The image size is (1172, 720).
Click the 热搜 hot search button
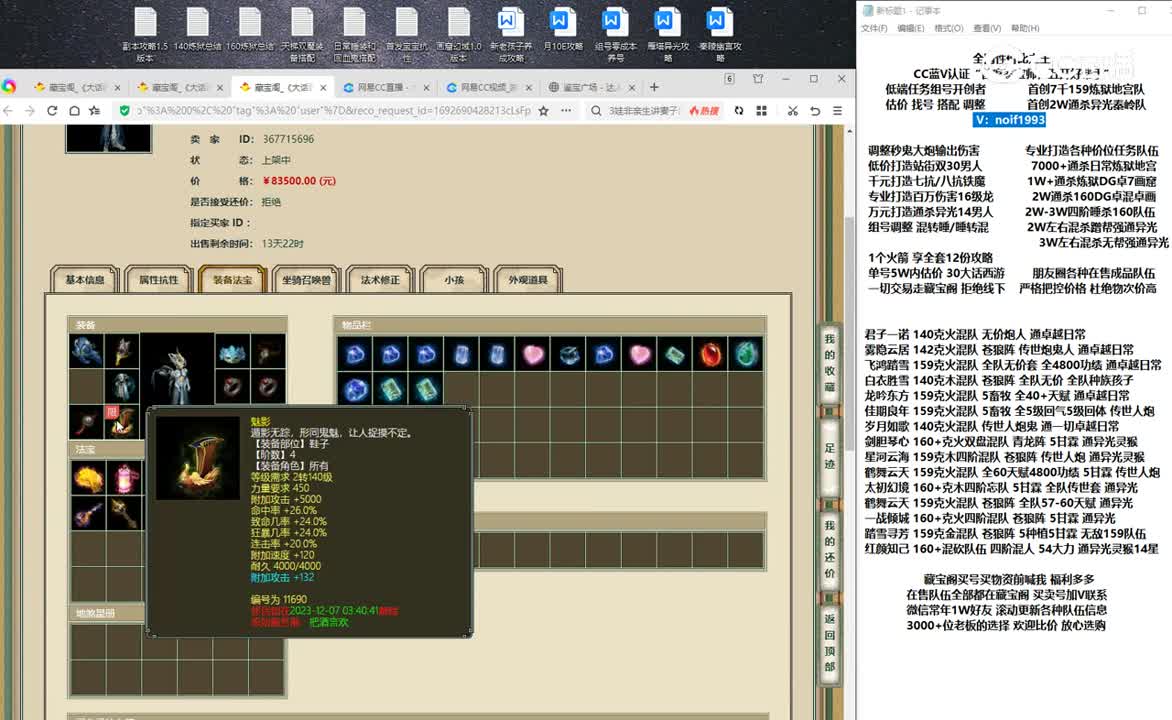pyautogui.click(x=704, y=111)
